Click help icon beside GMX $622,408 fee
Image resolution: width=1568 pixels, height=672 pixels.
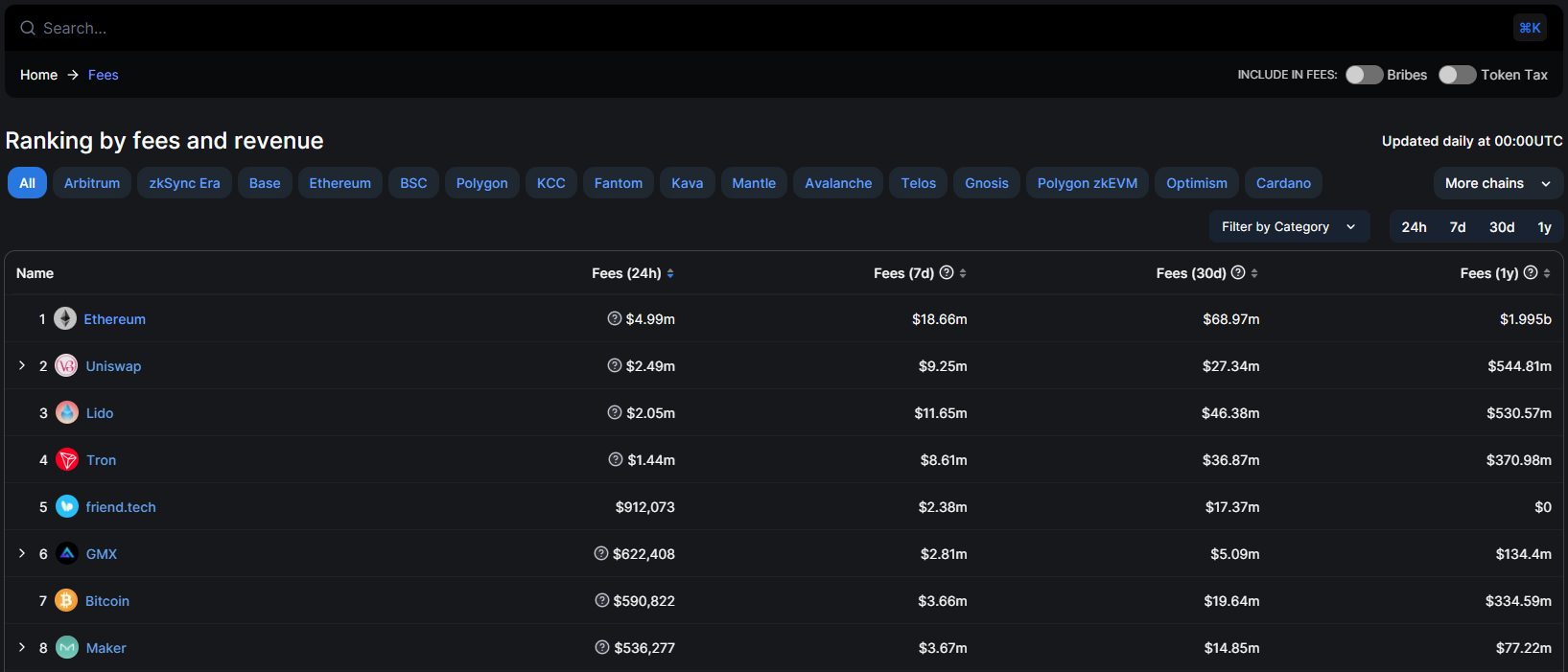[x=601, y=553]
